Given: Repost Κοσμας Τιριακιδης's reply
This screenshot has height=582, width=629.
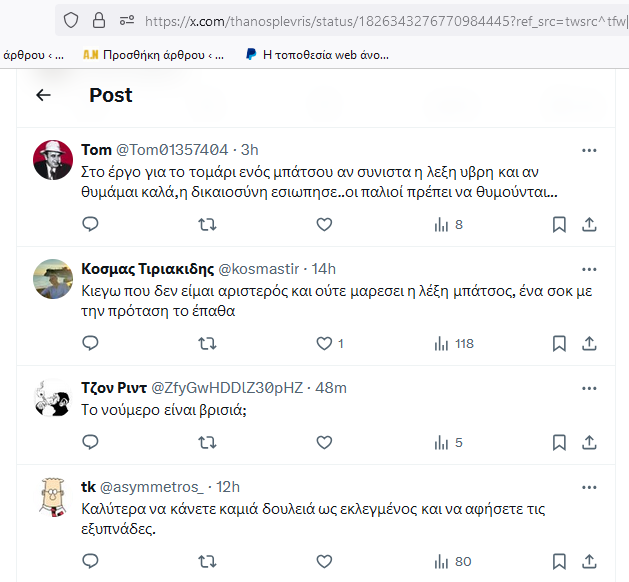Looking at the screenshot, I should pos(207,343).
